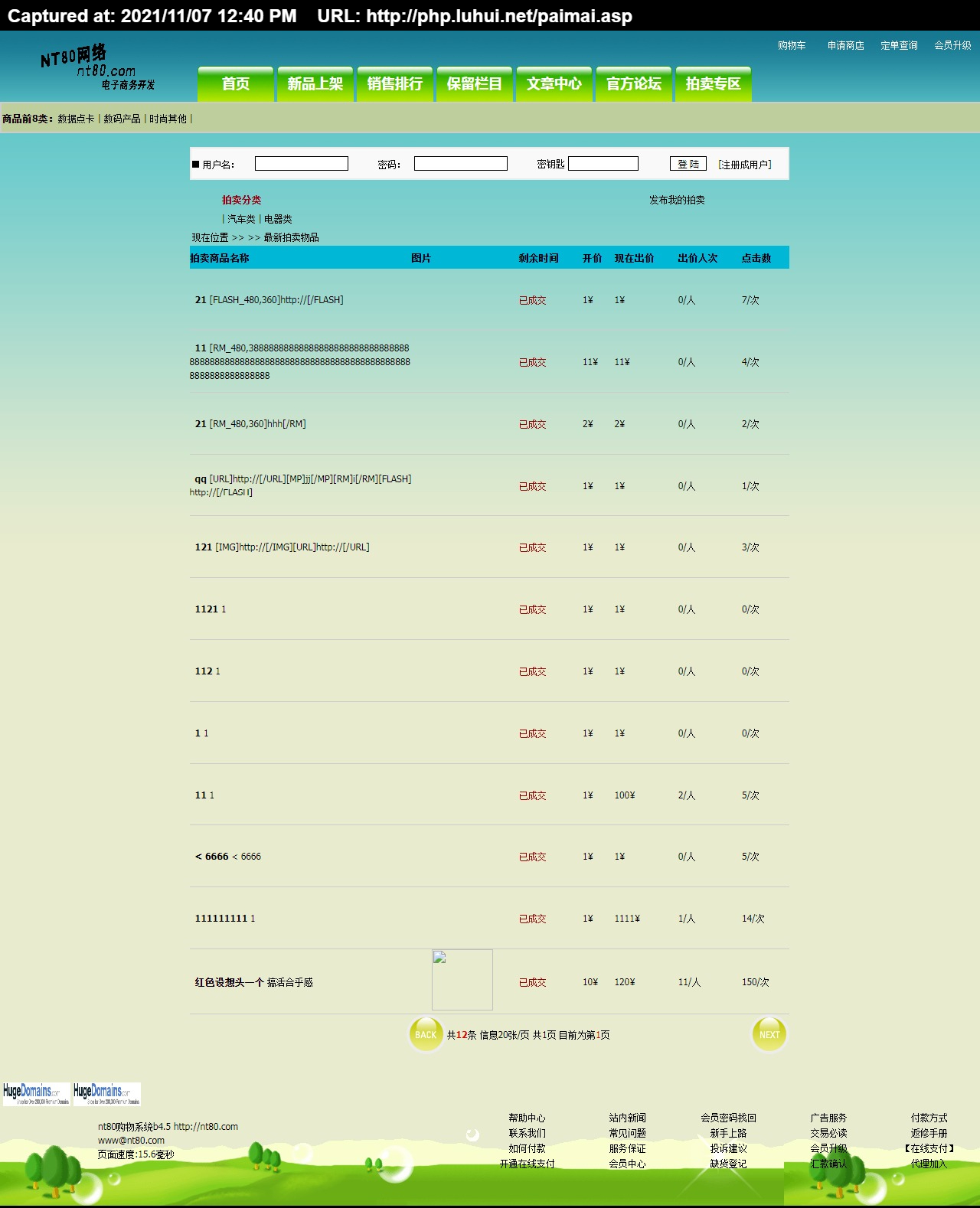
Task: Click the 11/人 bidder count
Action: coord(689,982)
